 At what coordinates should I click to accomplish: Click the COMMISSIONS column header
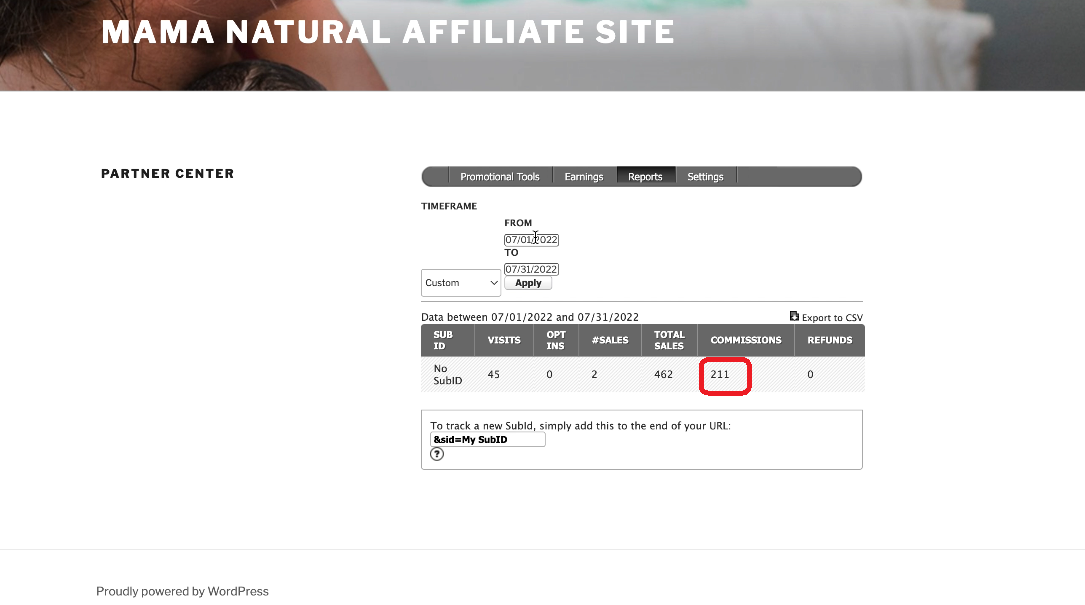(746, 340)
